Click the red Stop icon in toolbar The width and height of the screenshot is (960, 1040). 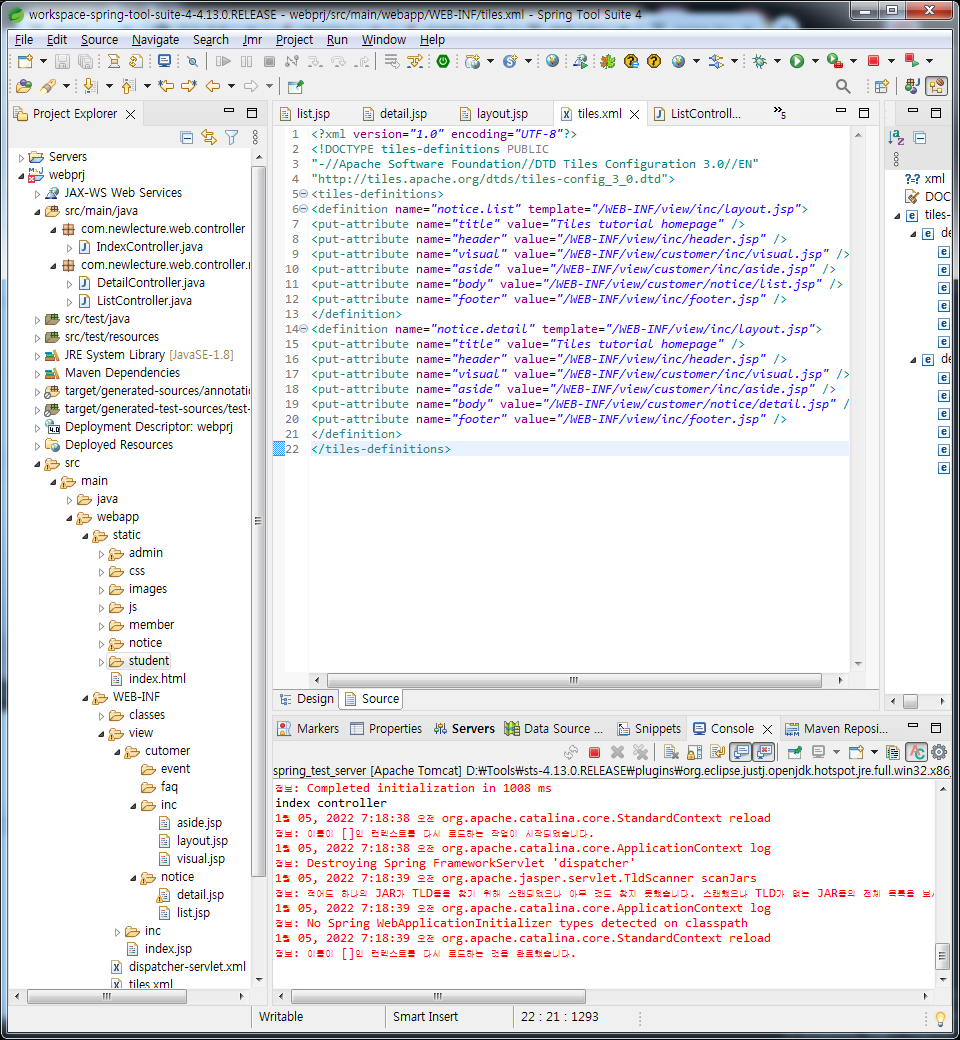(x=874, y=62)
